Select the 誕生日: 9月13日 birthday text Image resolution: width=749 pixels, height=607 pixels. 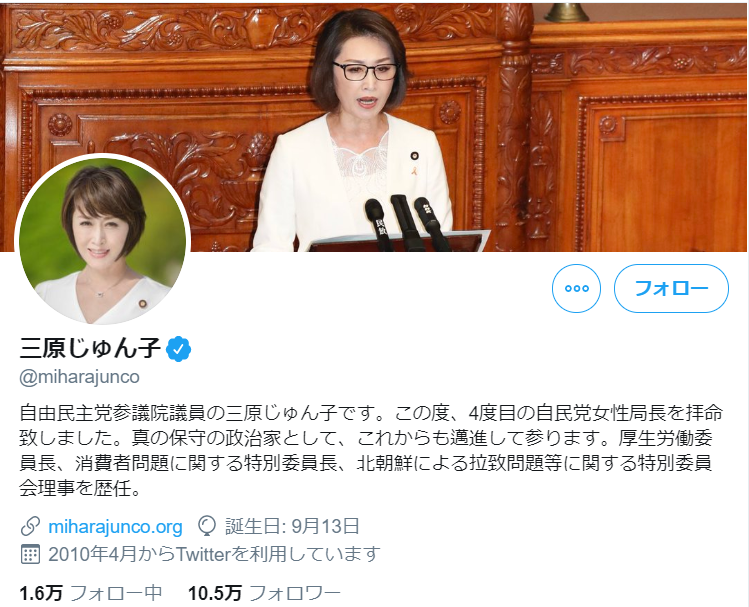pos(292,526)
